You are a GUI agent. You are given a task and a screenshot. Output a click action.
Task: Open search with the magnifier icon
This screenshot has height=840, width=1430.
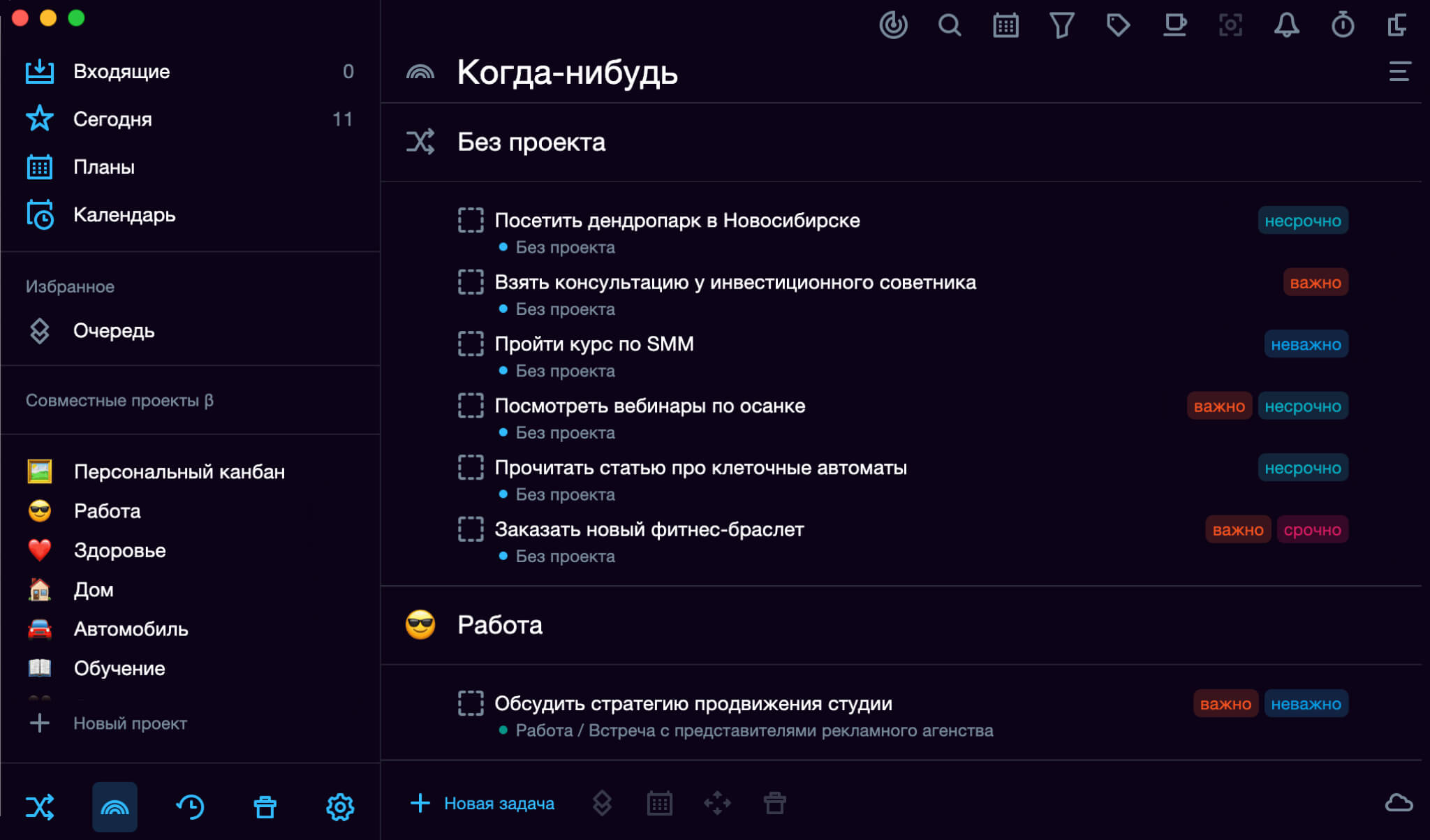[x=949, y=26]
